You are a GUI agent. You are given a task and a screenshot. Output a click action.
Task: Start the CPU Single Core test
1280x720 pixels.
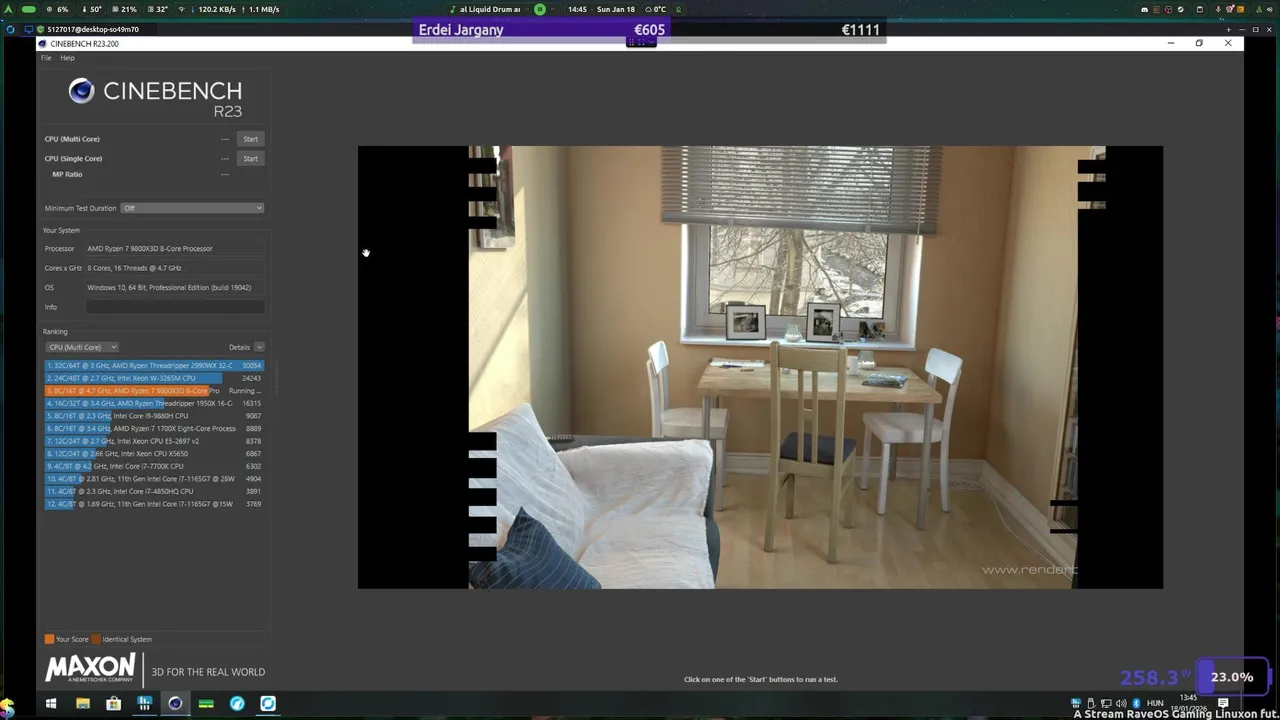coord(250,158)
